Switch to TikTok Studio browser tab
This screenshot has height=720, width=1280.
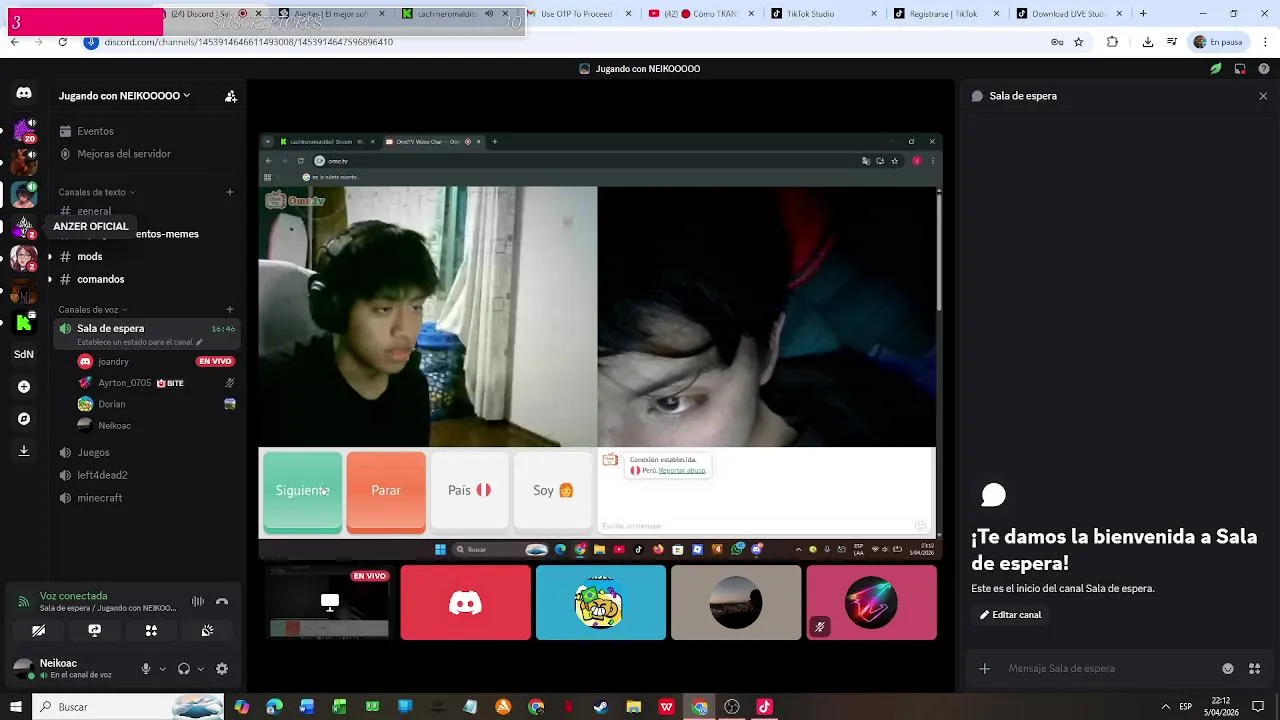(825, 14)
